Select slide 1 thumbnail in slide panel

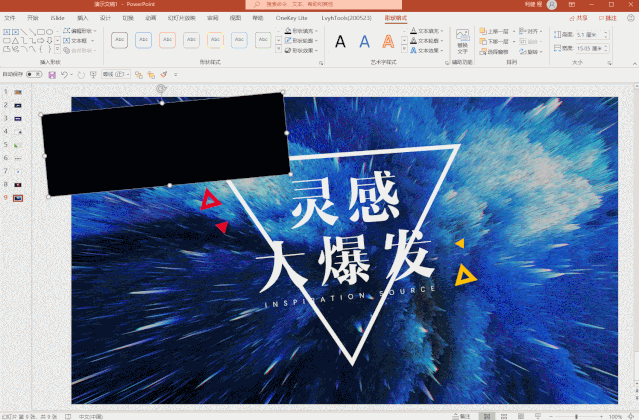[x=18, y=92]
